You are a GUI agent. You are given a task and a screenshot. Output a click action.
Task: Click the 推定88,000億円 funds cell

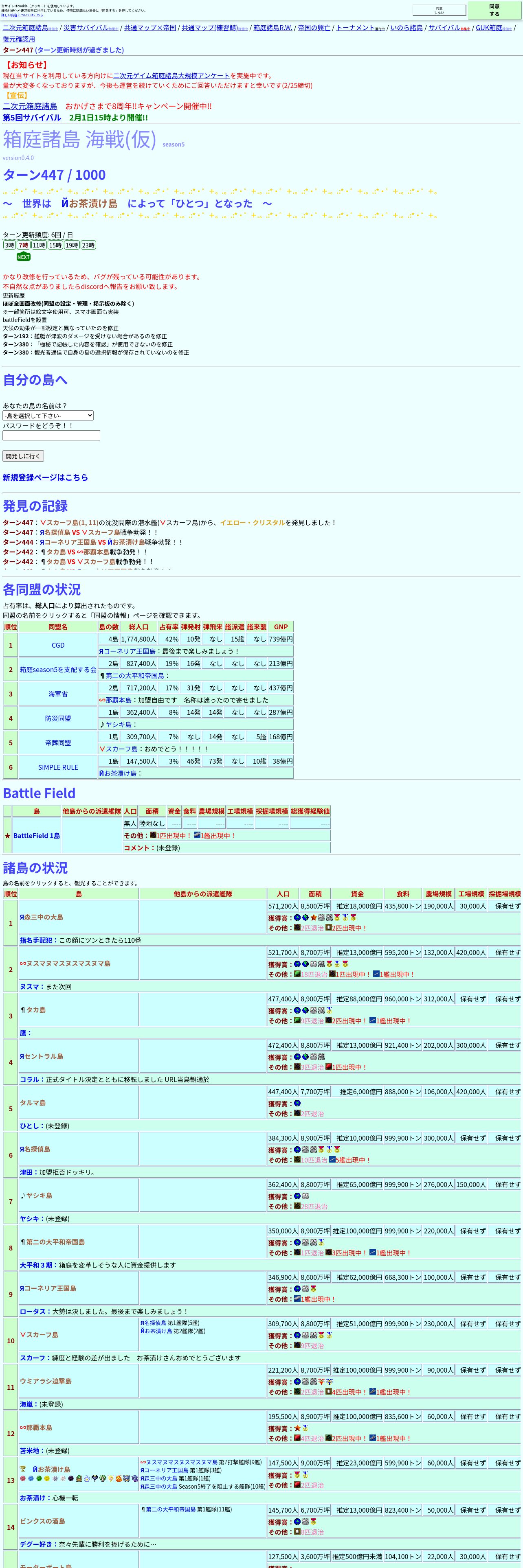[357, 999]
